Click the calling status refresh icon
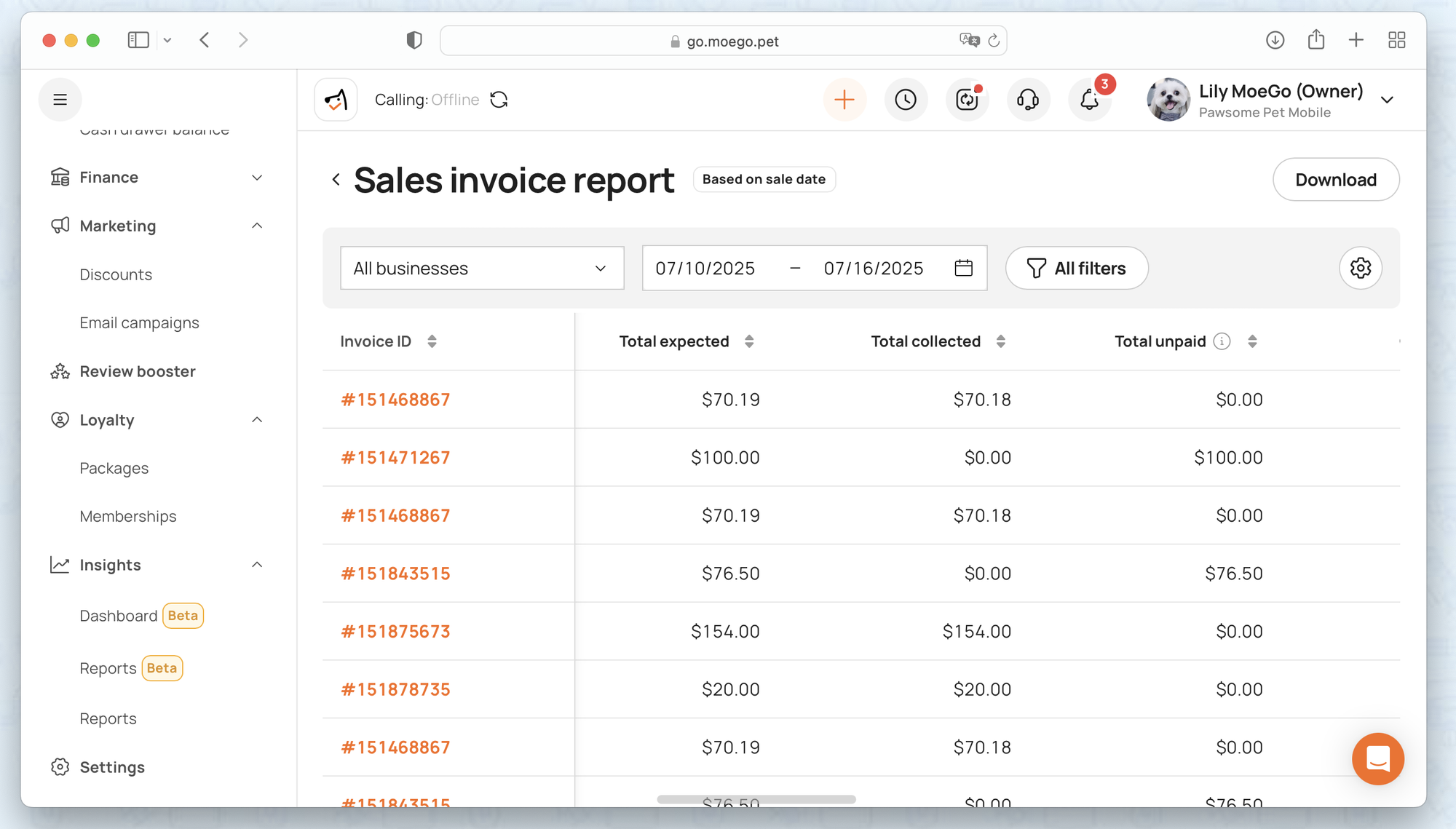This screenshot has height=829, width=1456. point(499,100)
